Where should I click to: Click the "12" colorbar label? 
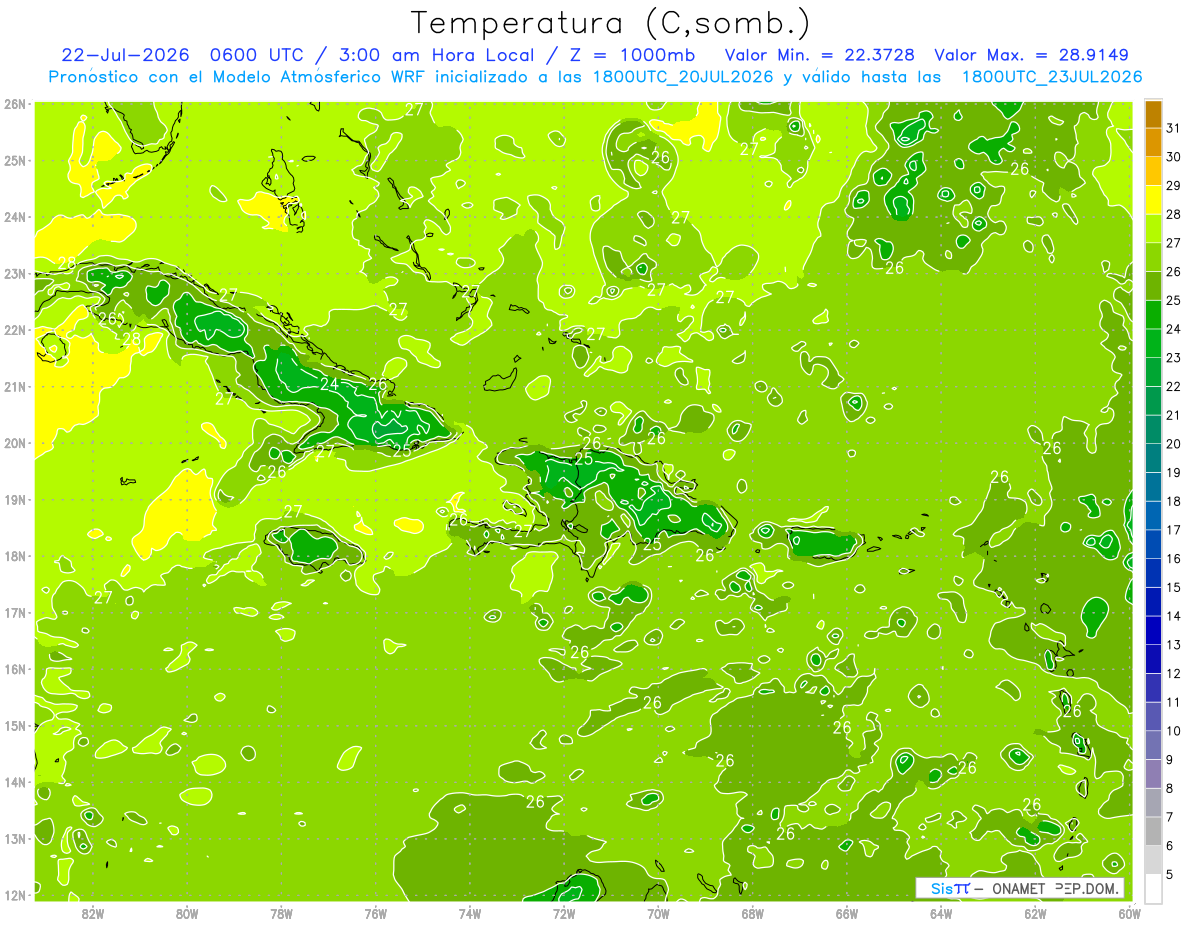1174,673
